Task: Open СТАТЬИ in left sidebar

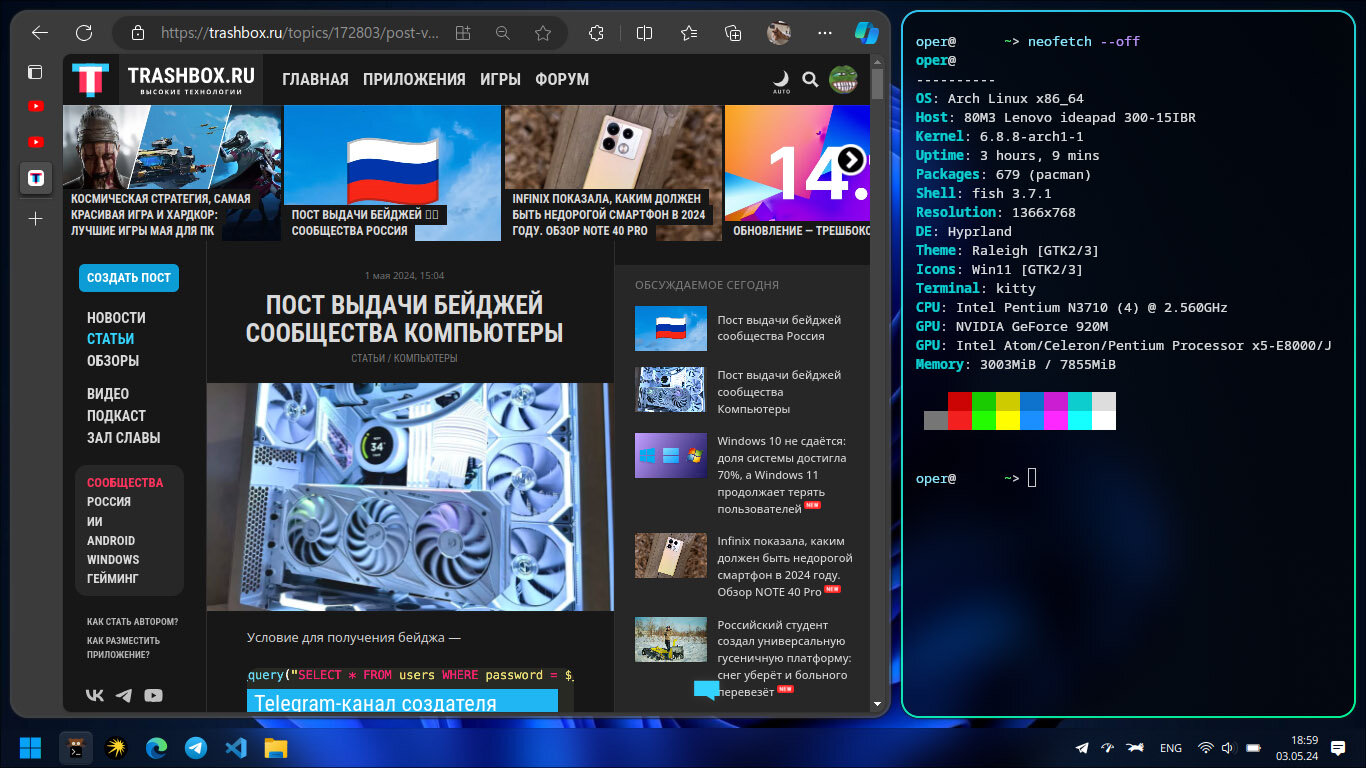Action: 110,339
